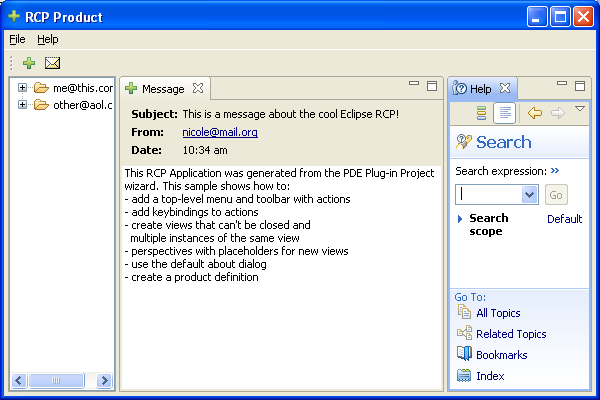Expand search expression hints chevron
The width and height of the screenshot is (600, 400).
555,171
